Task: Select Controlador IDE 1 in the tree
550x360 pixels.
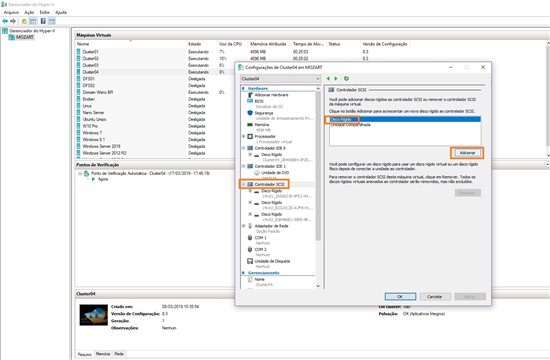Action: click(270, 166)
